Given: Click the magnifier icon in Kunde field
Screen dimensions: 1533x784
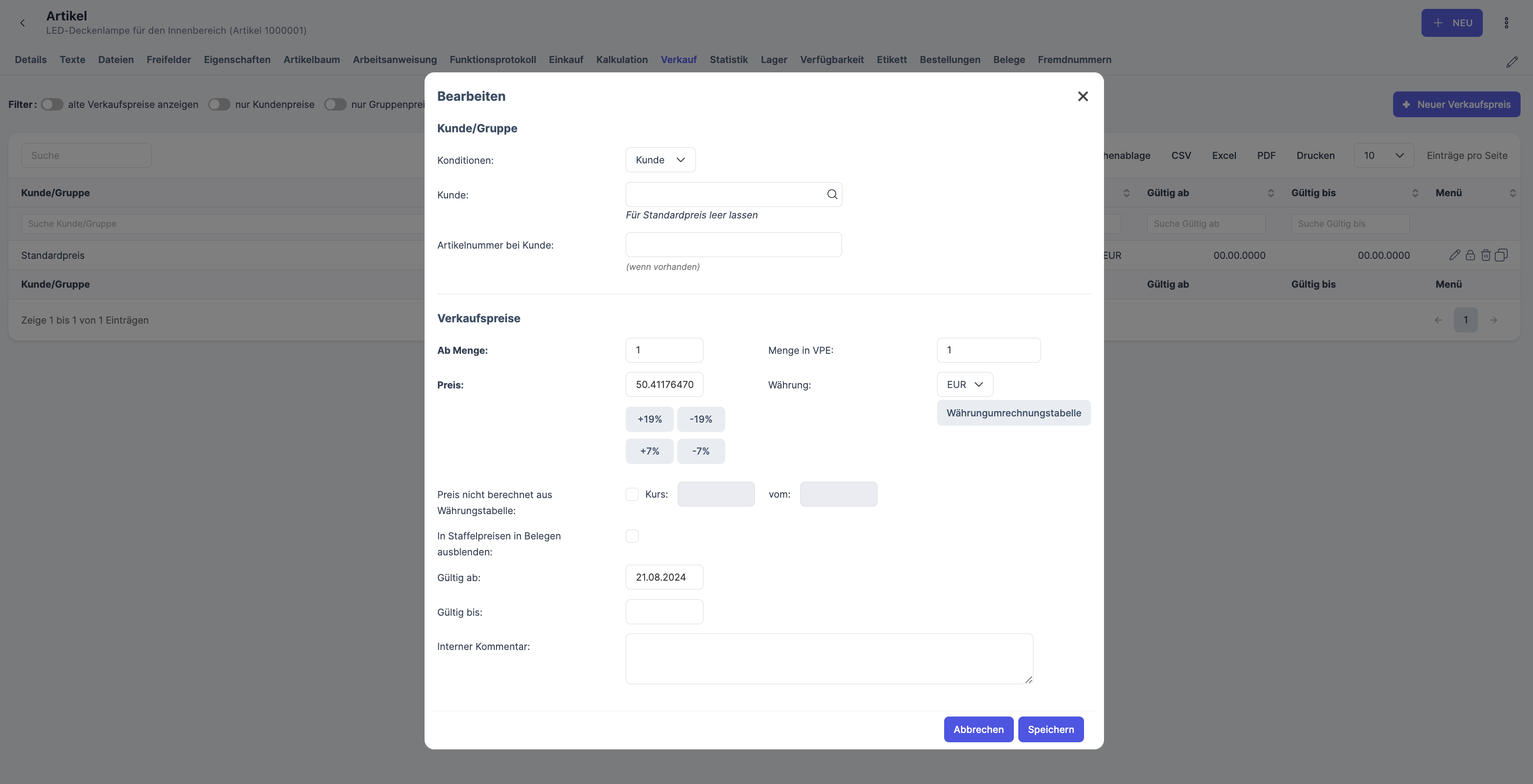Looking at the screenshot, I should [x=832, y=194].
